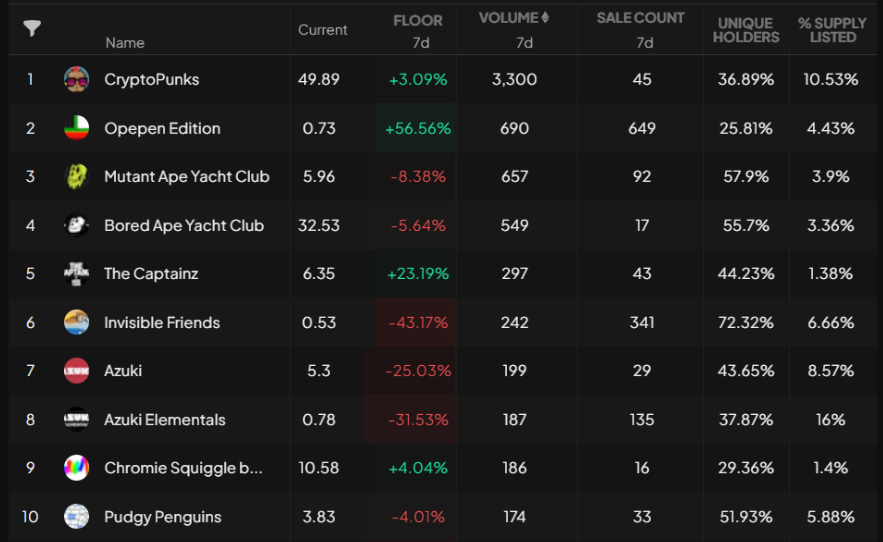Image resolution: width=883 pixels, height=542 pixels.
Task: Click Azuki Elementals supply listed 16%
Action: 831,420
